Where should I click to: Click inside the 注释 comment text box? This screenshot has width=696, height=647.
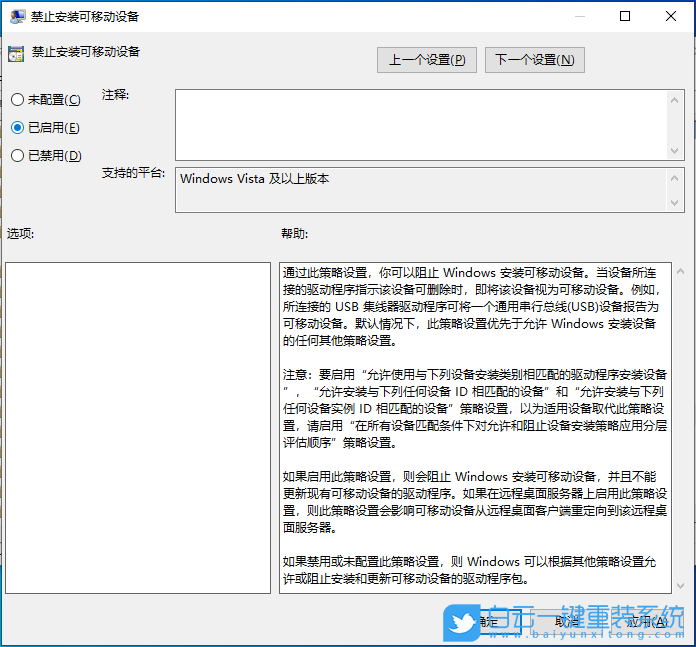[x=421, y=125]
